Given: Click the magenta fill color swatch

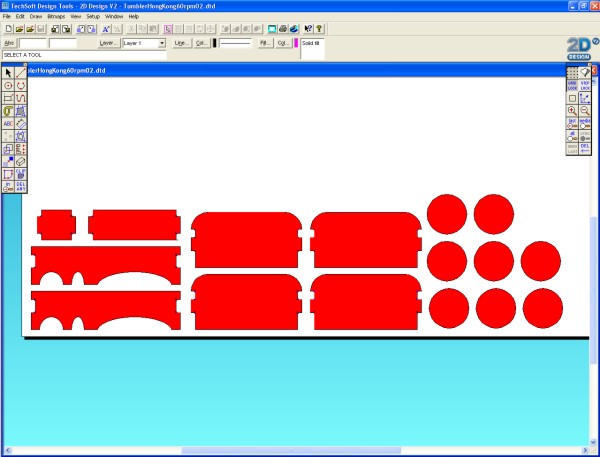Looking at the screenshot, I should point(296,43).
